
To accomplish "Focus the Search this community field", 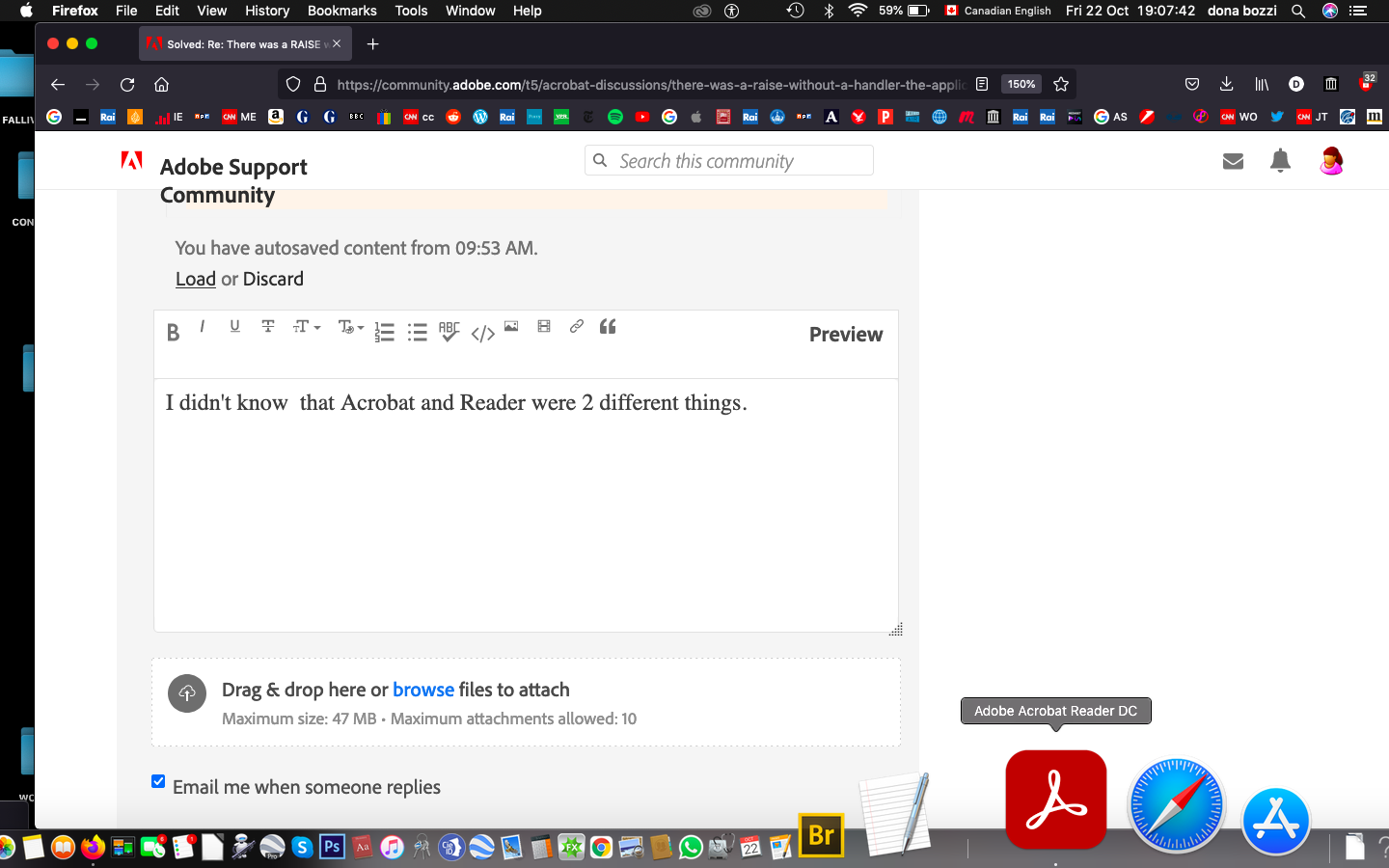I will (x=729, y=161).
